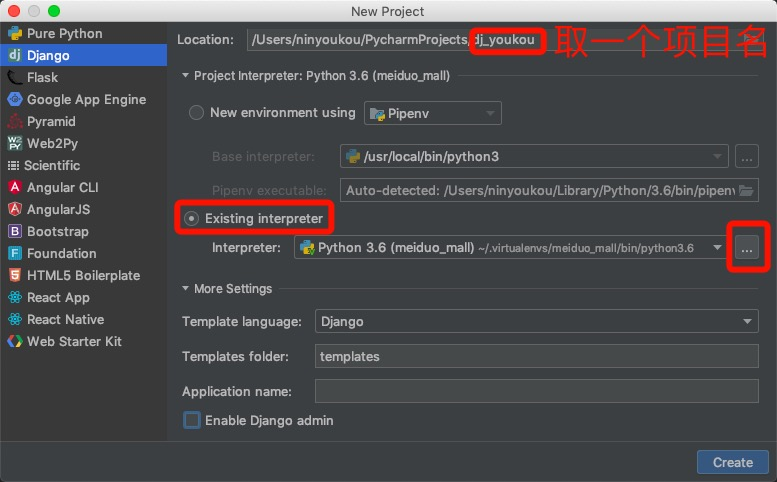777x482 pixels.
Task: Click folder icon in Pipenv executable field
Action: pos(746,190)
